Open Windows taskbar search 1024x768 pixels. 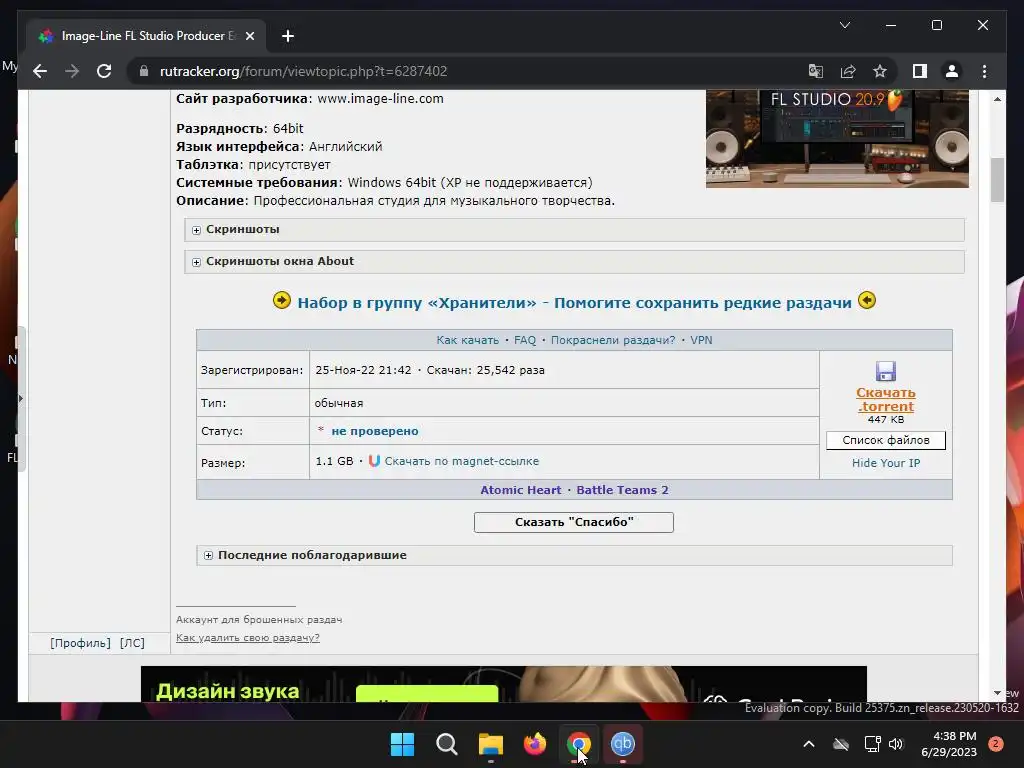[447, 744]
